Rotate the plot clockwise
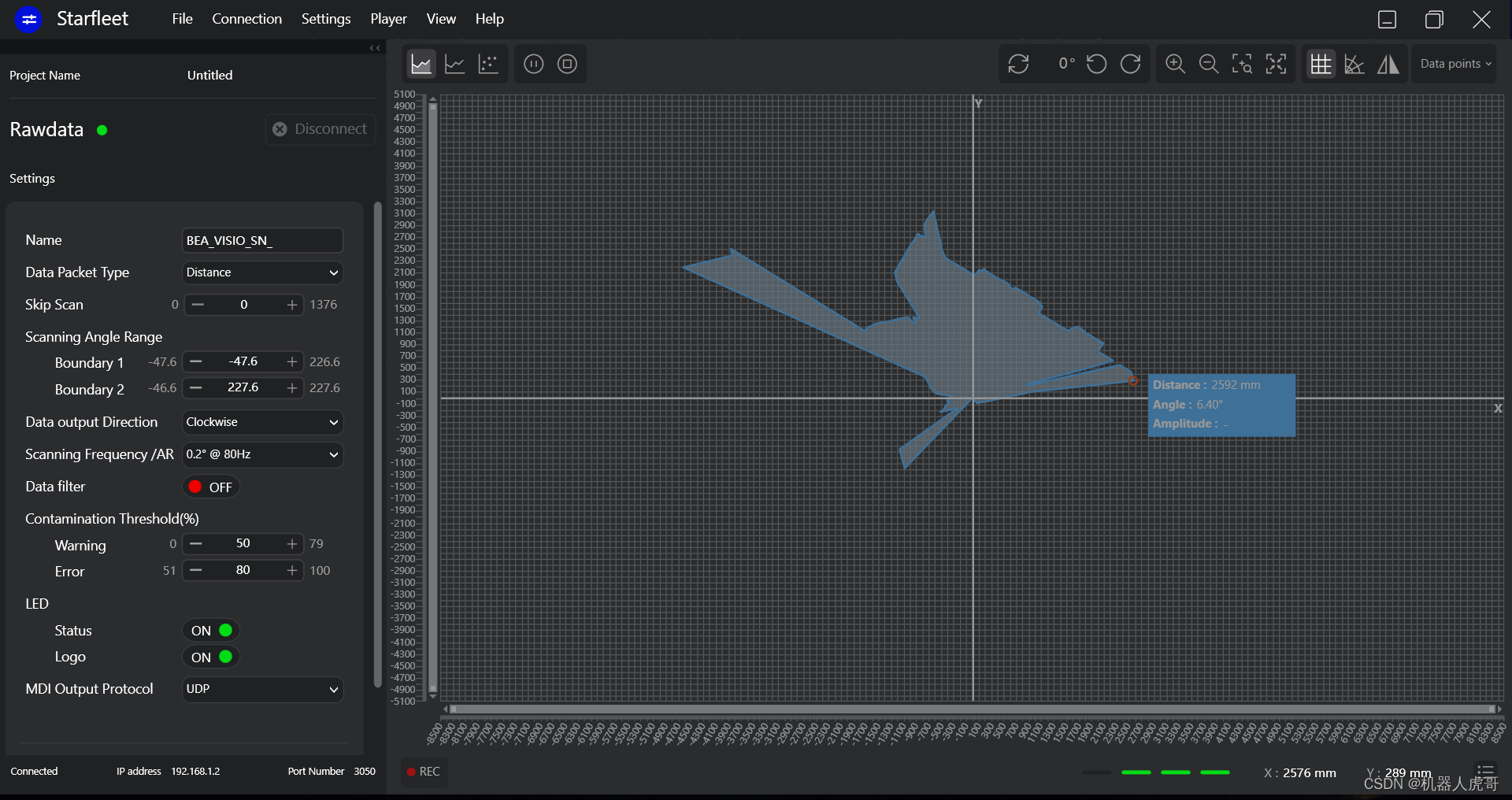The width and height of the screenshot is (1512, 800). click(x=1131, y=64)
